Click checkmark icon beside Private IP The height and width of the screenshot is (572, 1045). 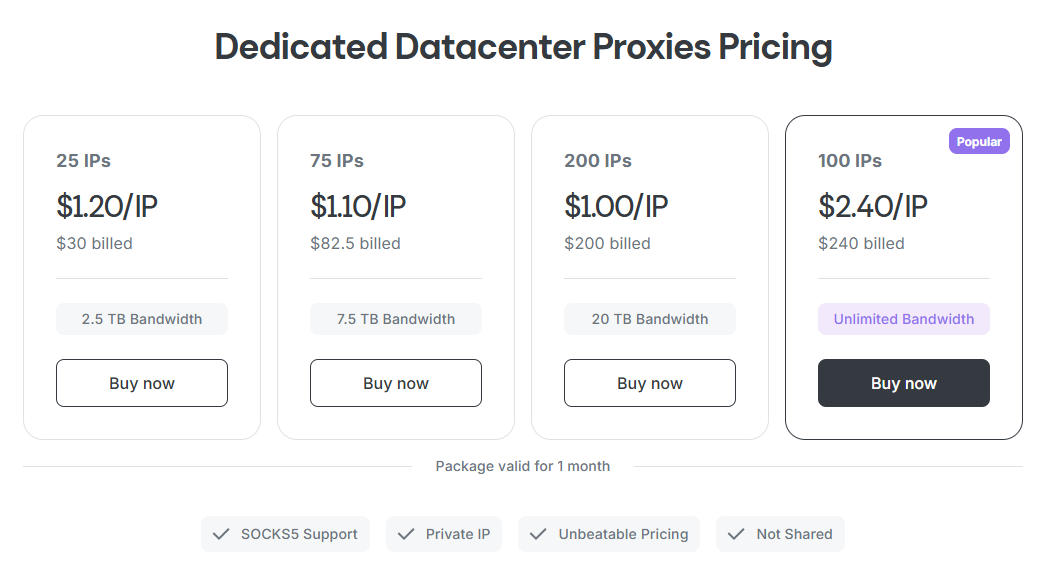(x=406, y=534)
